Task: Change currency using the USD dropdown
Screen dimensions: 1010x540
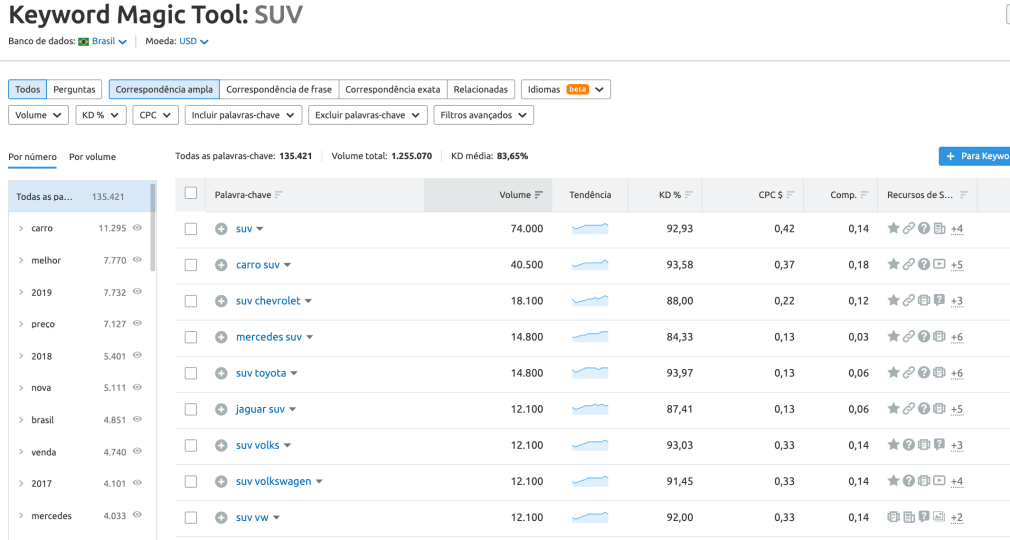Action: [x=193, y=41]
